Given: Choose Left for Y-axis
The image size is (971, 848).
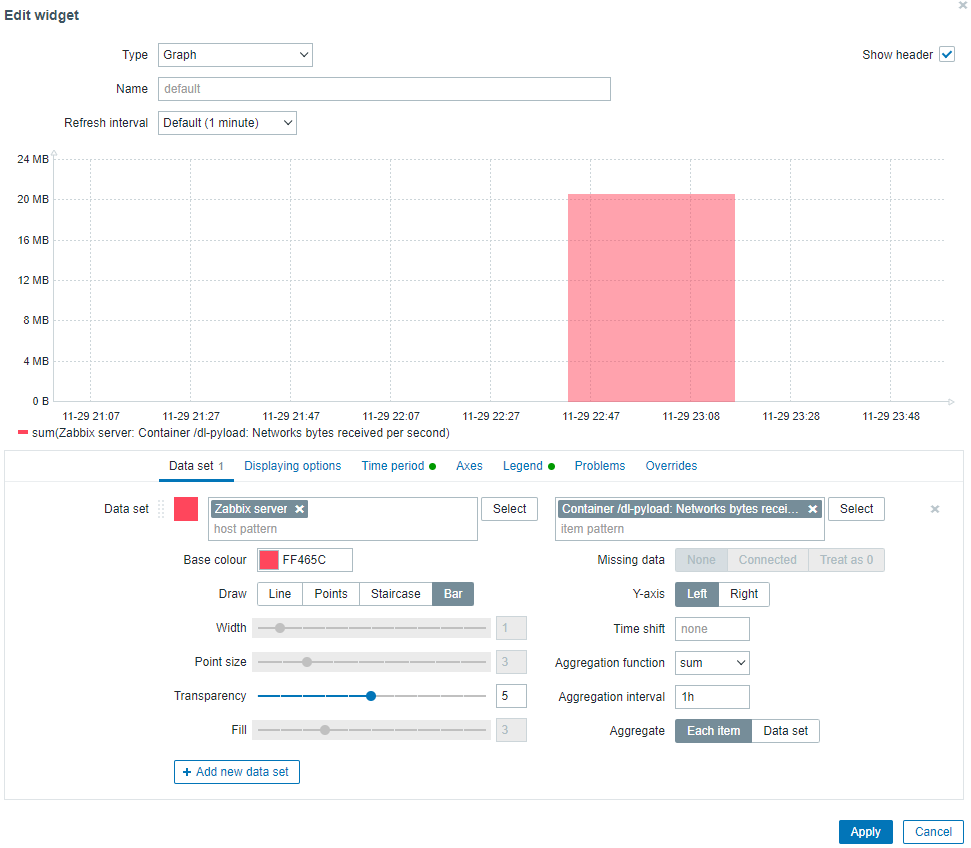Looking at the screenshot, I should coord(697,594).
